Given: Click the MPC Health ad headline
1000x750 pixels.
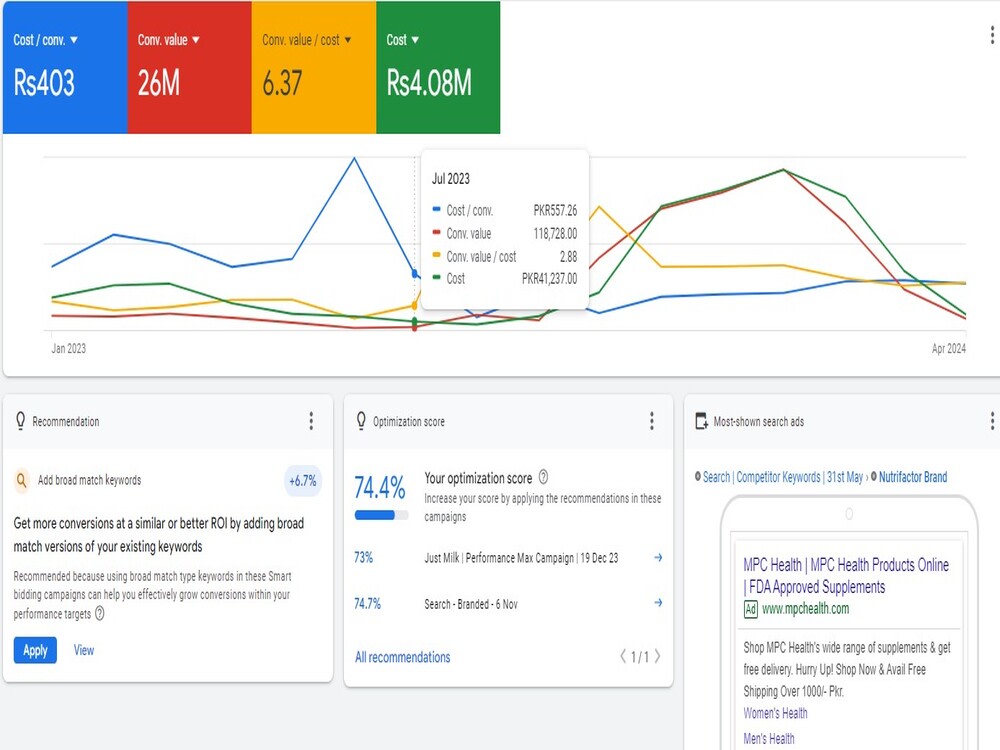Looking at the screenshot, I should (x=846, y=575).
